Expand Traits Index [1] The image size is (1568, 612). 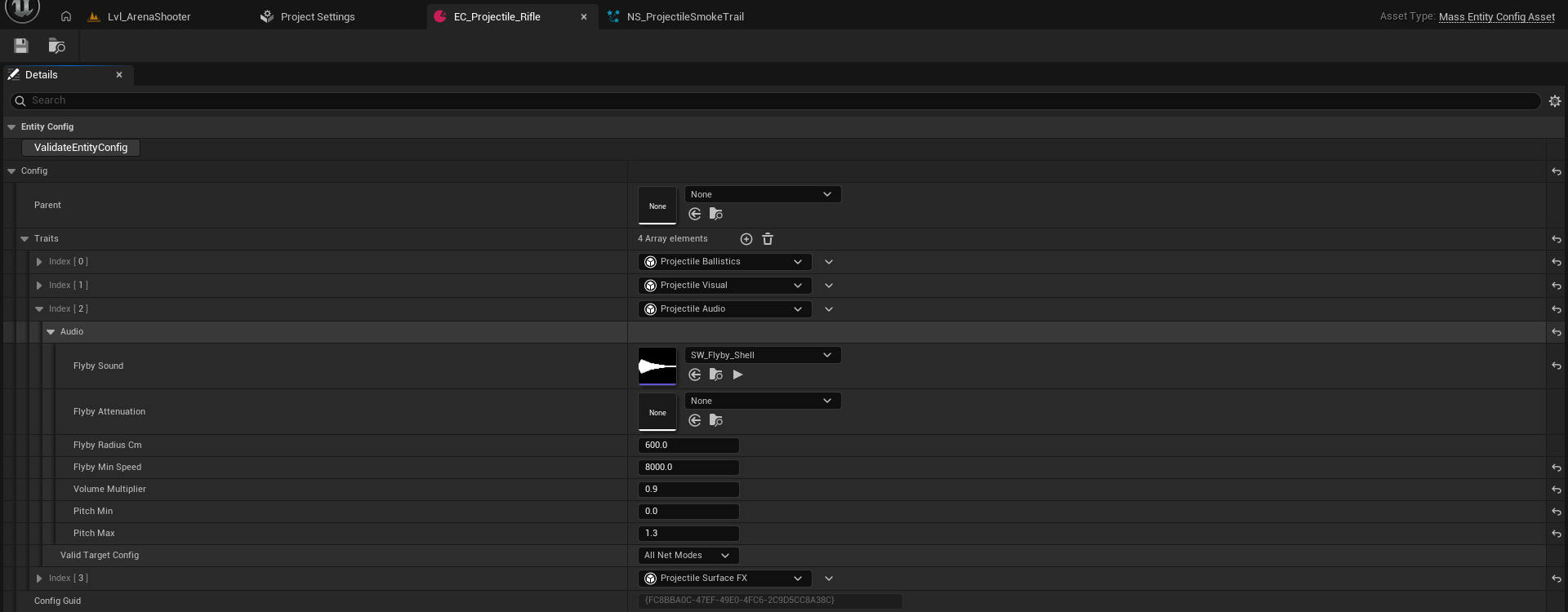point(39,286)
